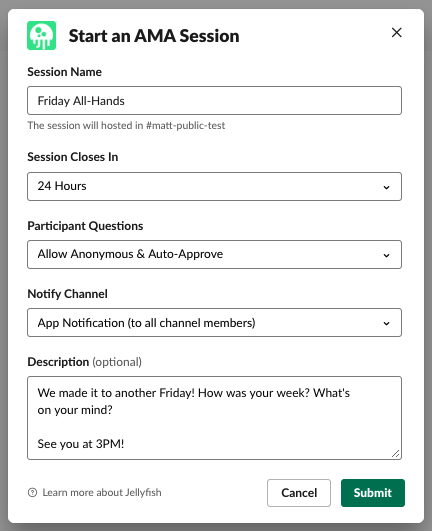Click the chevron in Participant Questions box
The image size is (432, 531).
point(386,255)
